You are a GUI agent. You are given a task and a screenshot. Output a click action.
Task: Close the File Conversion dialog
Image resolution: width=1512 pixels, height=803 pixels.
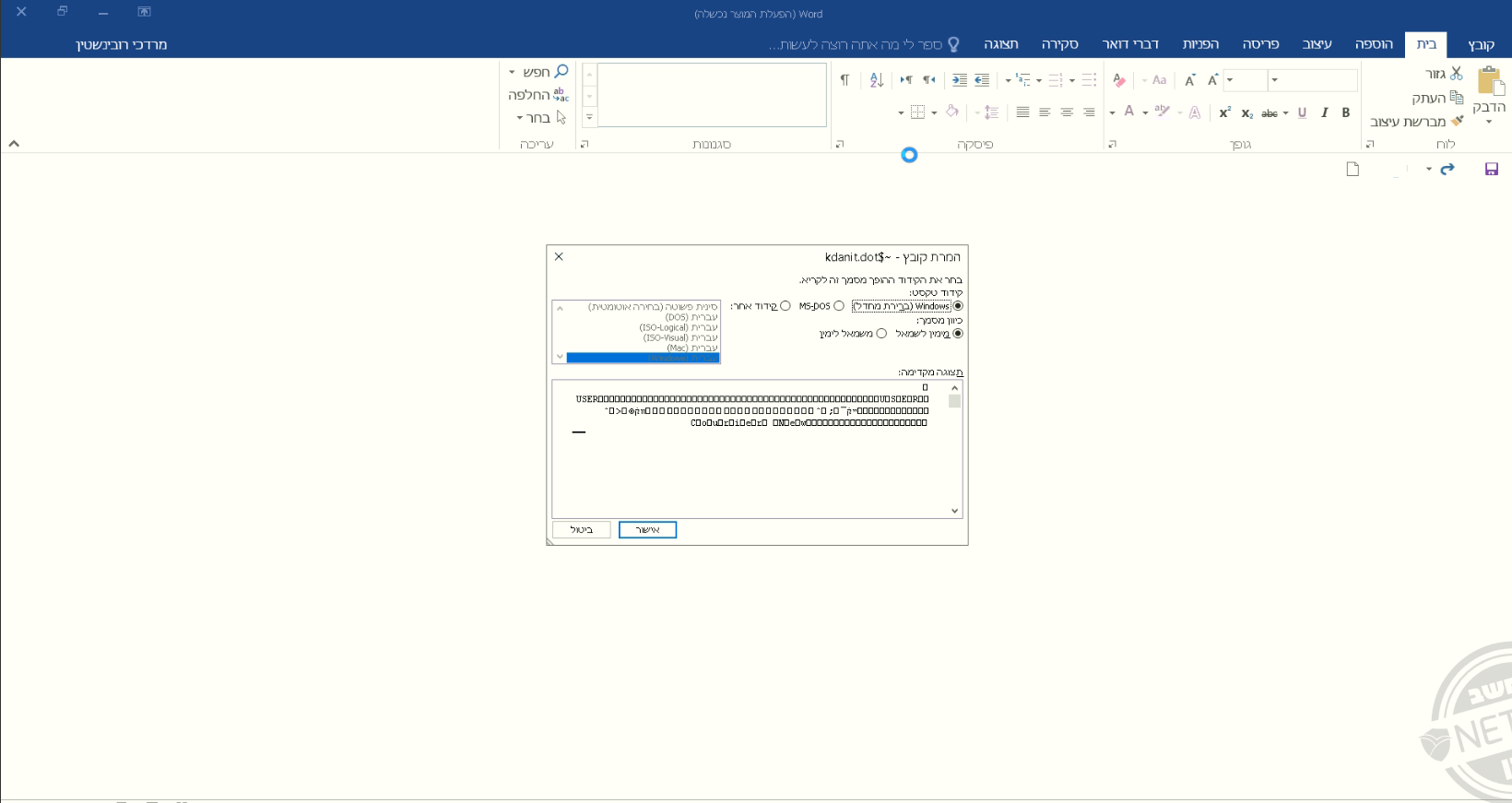559,257
